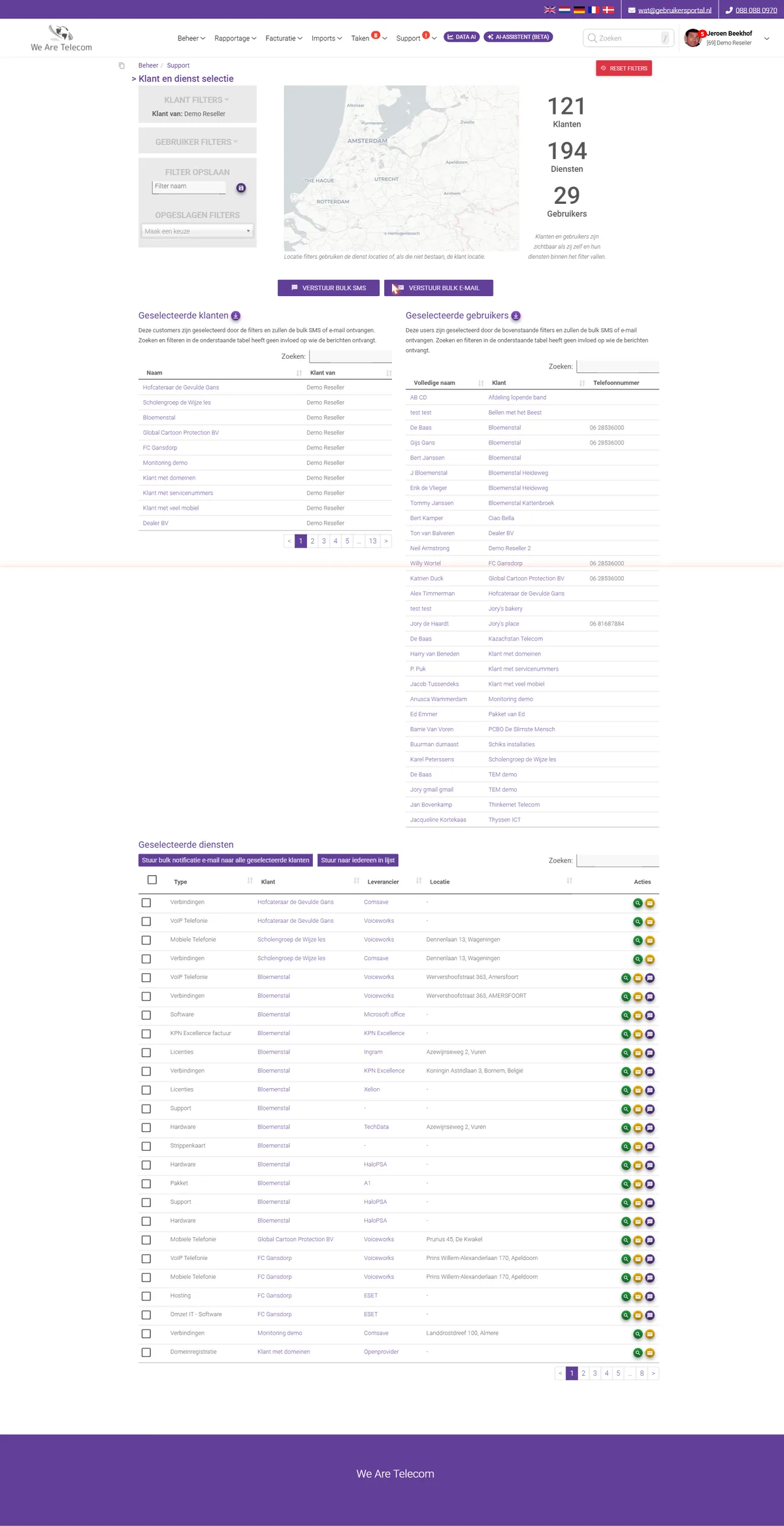The image size is (784, 1526).
Task: Click the Reset Filters button
Action: point(624,69)
